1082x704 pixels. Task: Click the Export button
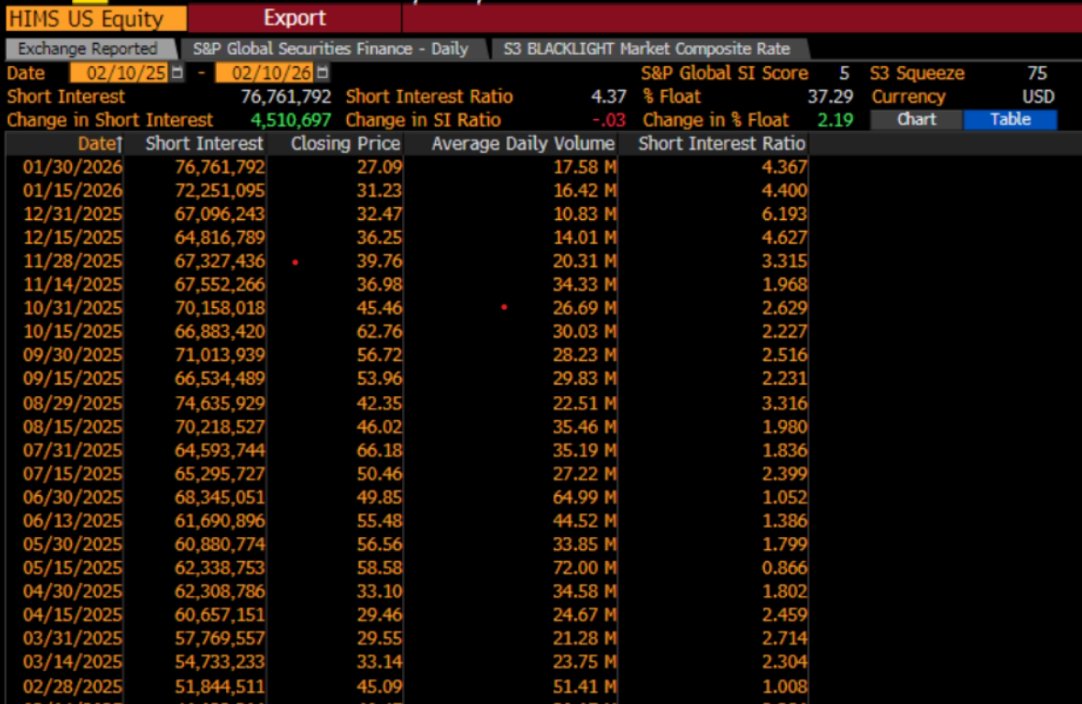pyautogui.click(x=295, y=17)
